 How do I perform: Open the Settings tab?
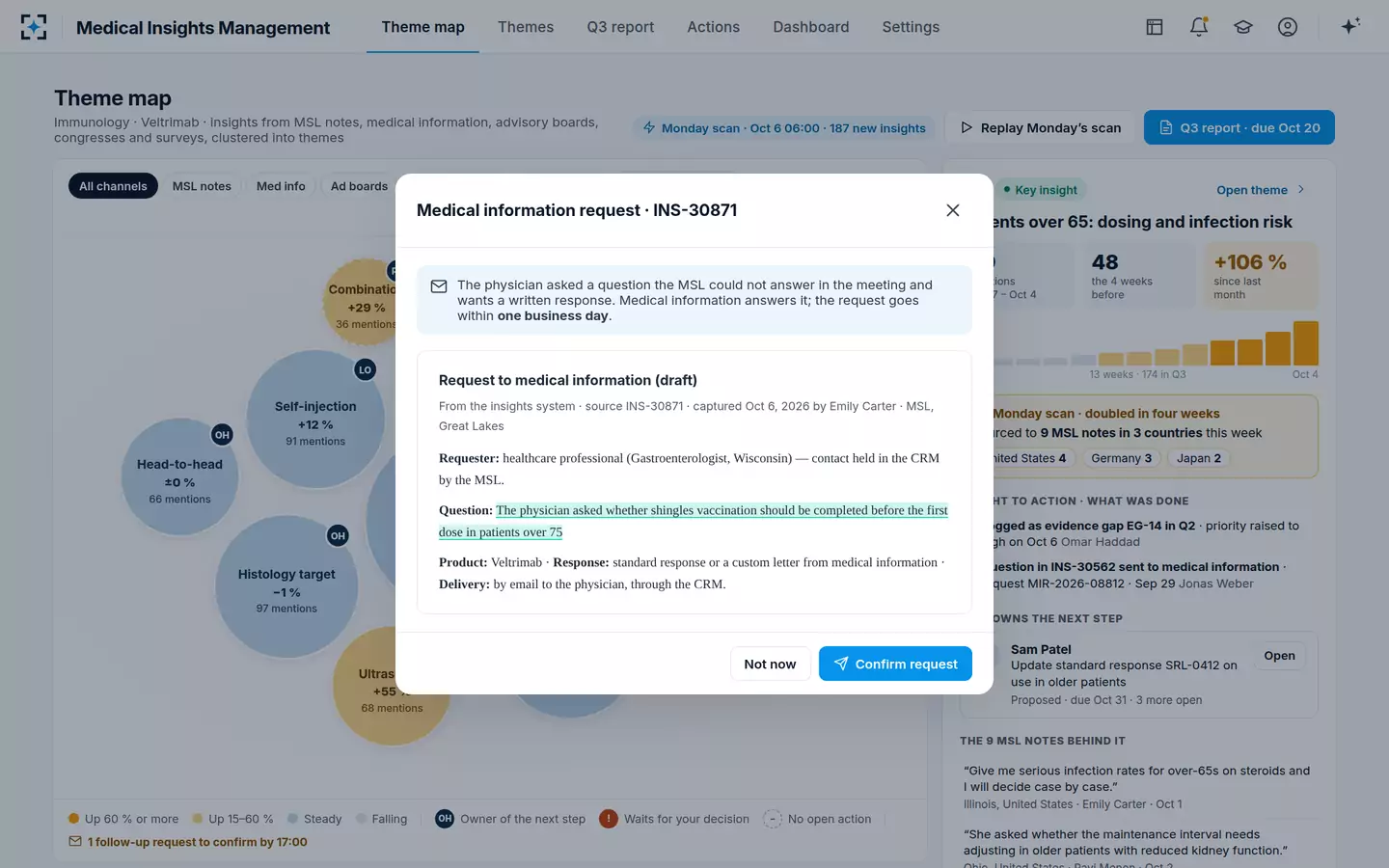pyautogui.click(x=911, y=27)
